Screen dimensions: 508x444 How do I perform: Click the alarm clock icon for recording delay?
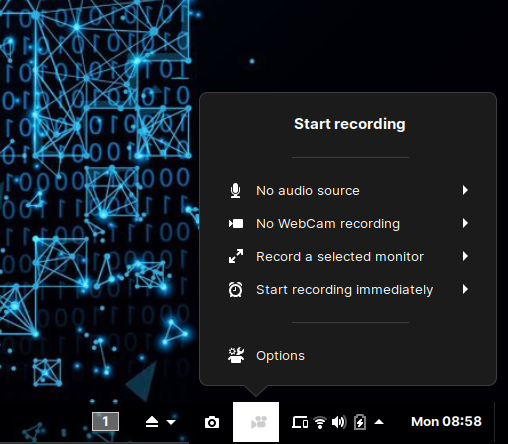236,289
